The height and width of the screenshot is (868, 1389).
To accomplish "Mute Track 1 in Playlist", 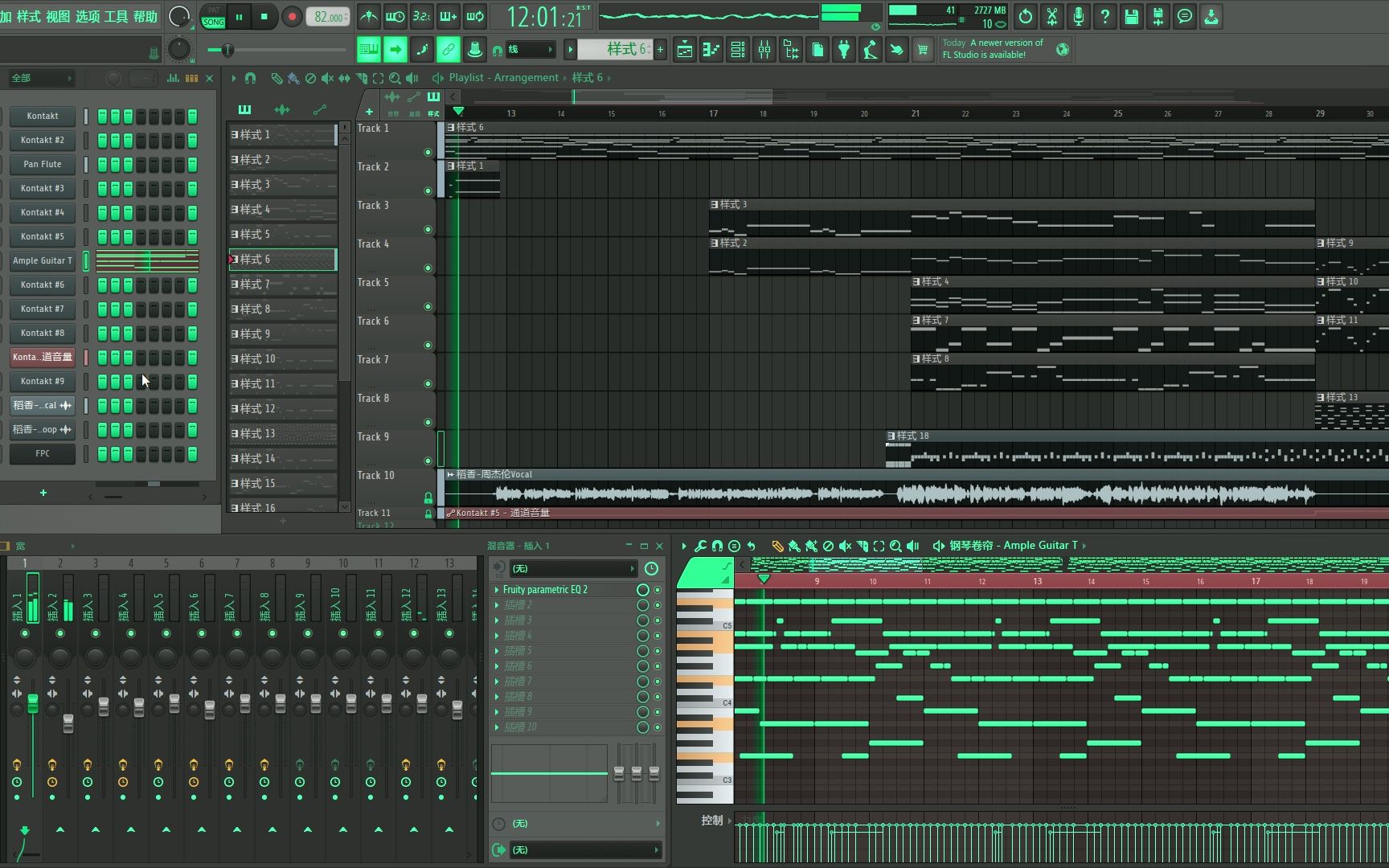I will coord(428,152).
